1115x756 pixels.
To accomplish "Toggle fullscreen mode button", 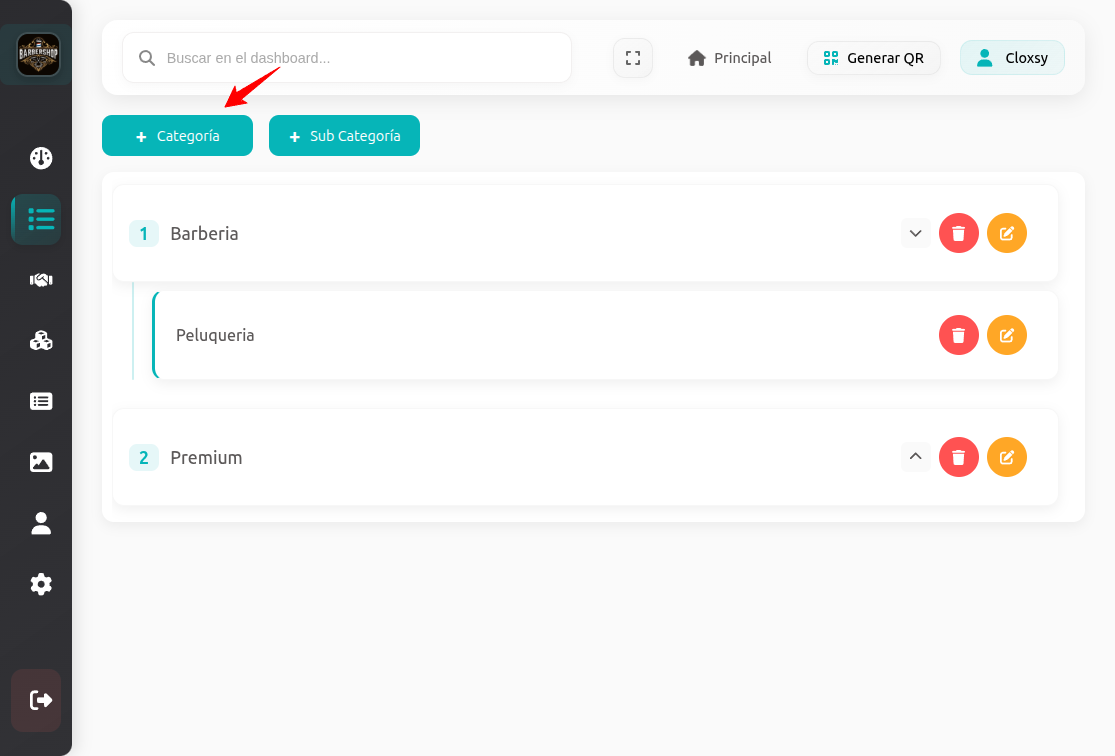I will pos(633,58).
